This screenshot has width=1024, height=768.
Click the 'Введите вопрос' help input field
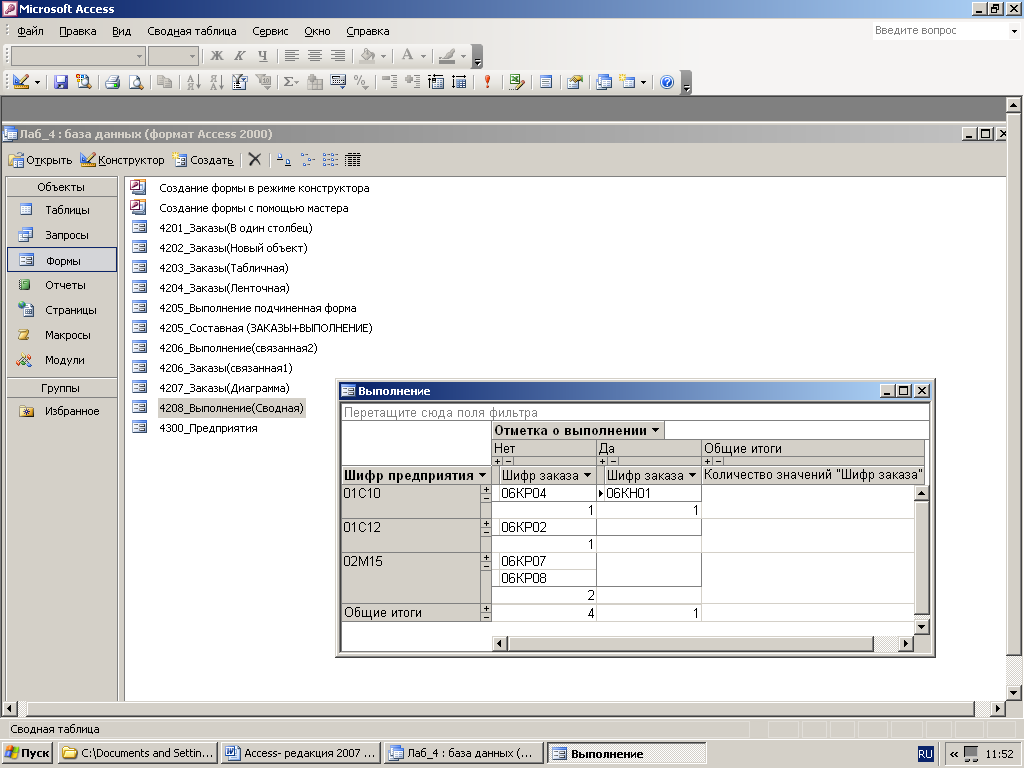click(x=940, y=31)
